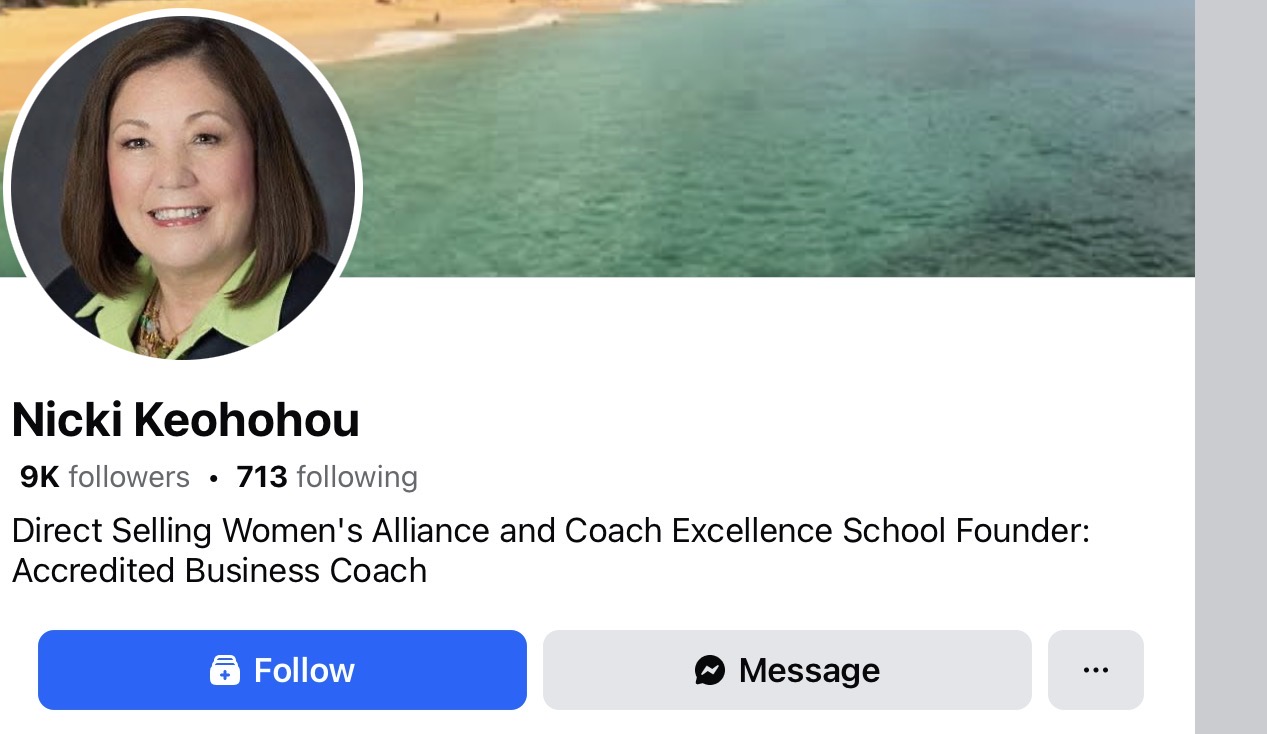Click the blue Follow button
1267x734 pixels.
point(282,670)
